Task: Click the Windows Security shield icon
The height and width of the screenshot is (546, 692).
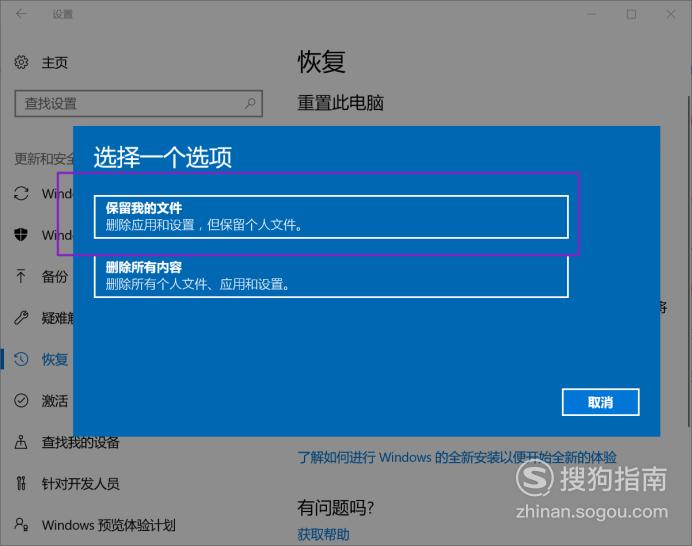Action: point(21,234)
